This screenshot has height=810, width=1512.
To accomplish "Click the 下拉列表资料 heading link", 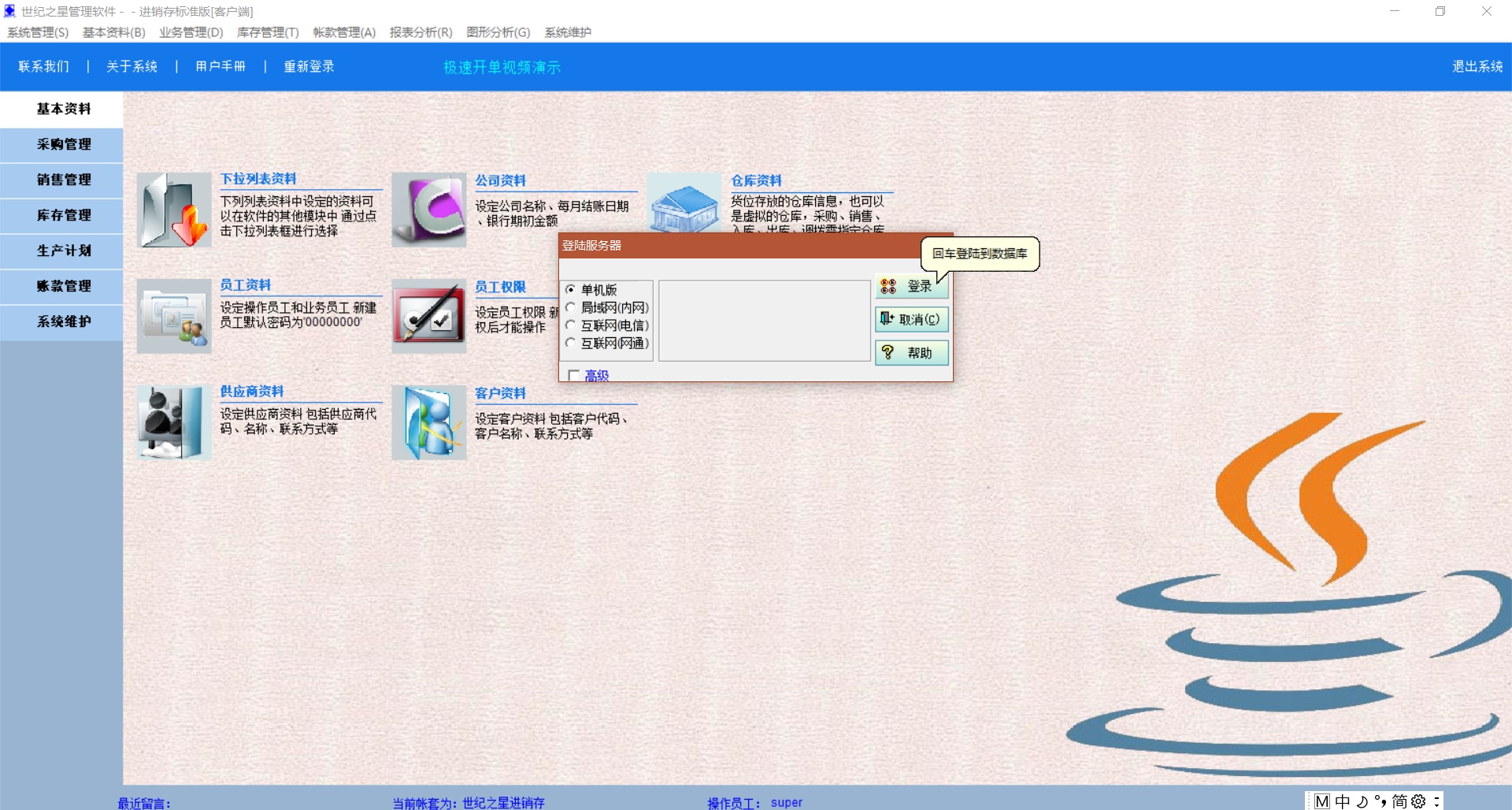I will [x=258, y=180].
